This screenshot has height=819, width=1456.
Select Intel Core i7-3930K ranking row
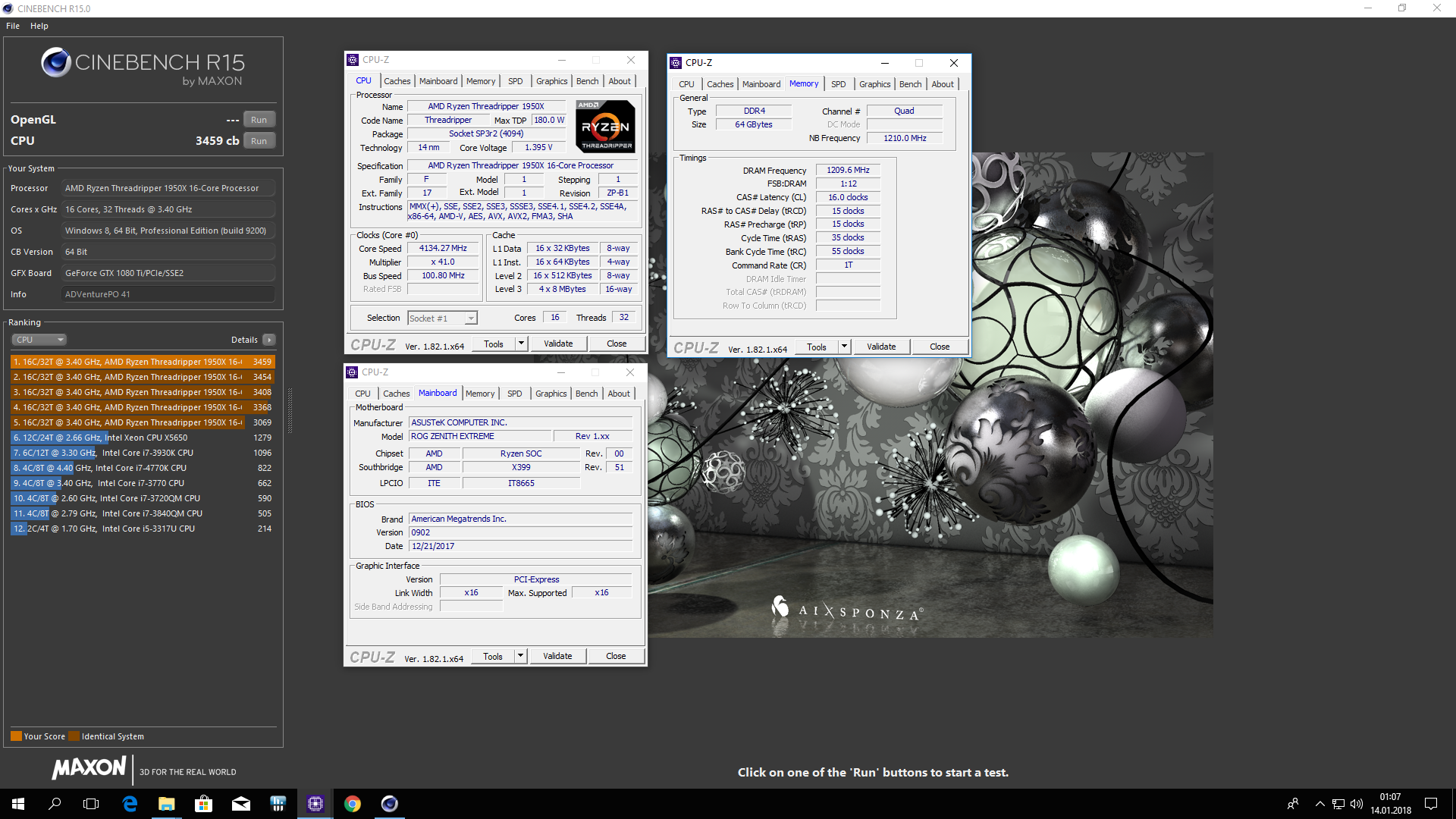pos(143,453)
